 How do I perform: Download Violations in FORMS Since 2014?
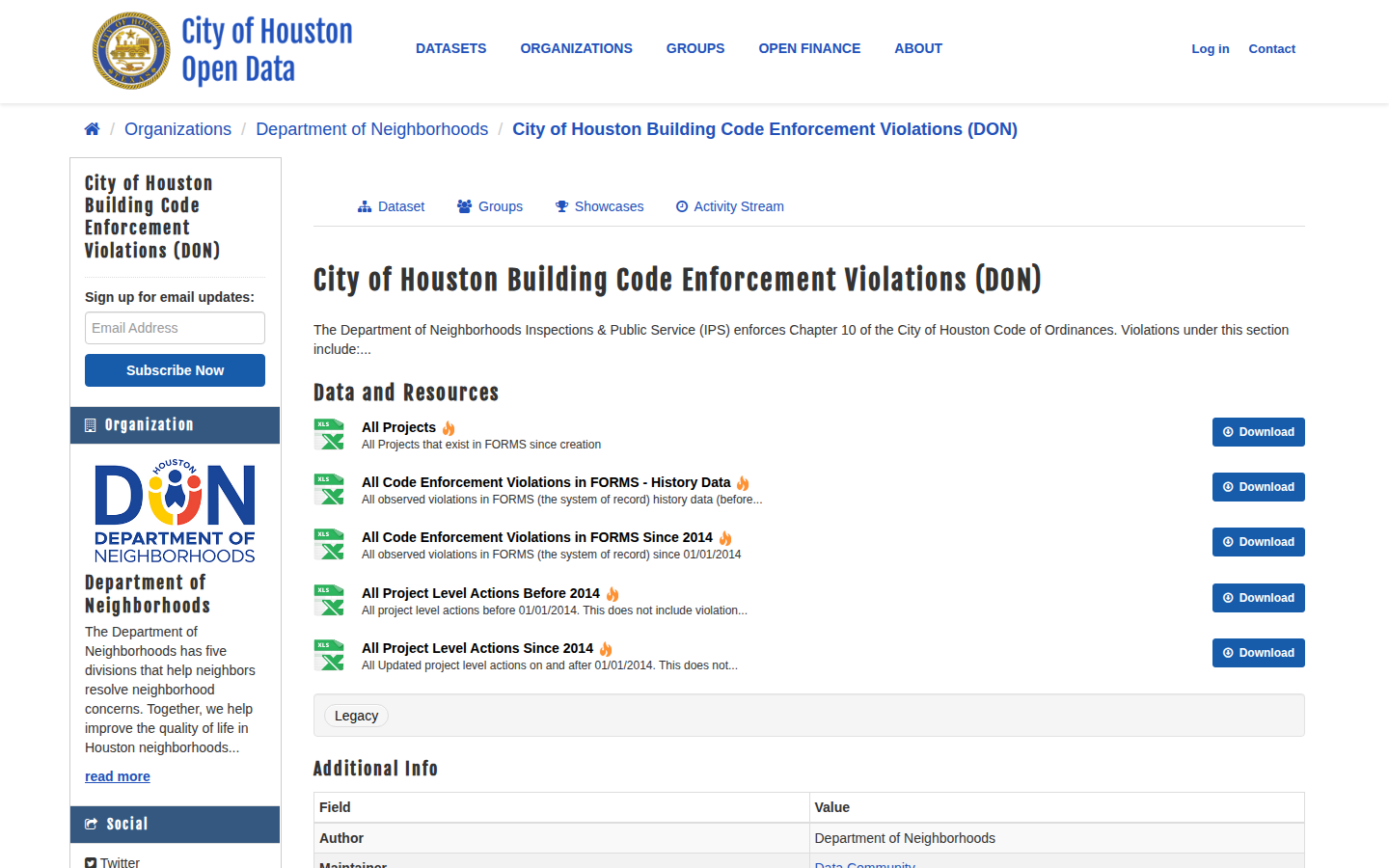pos(1258,542)
